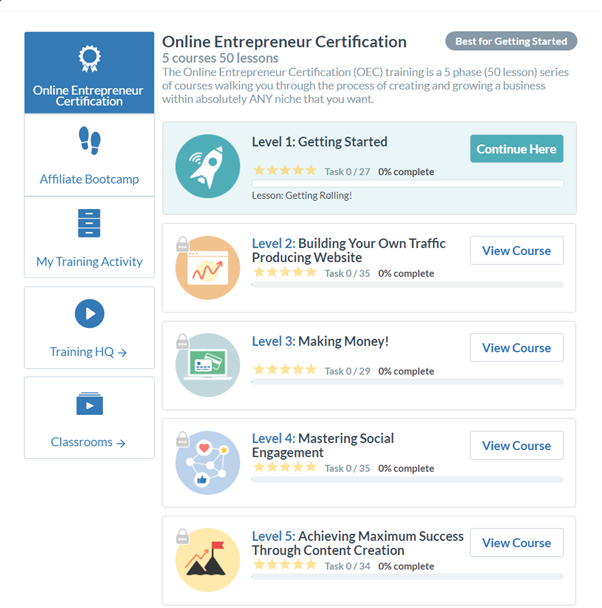Click the Level 1 progress bar
This screenshot has height=608, width=602.
(407, 183)
